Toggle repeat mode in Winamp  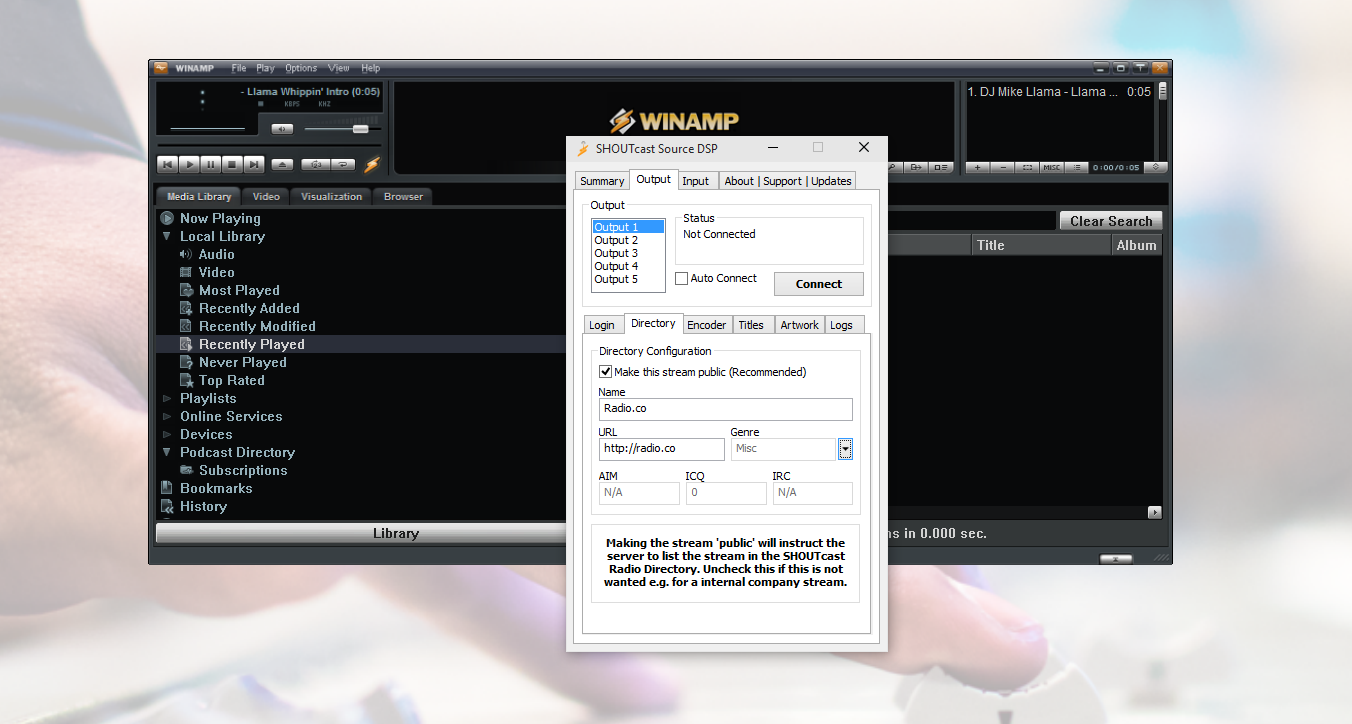pos(342,164)
